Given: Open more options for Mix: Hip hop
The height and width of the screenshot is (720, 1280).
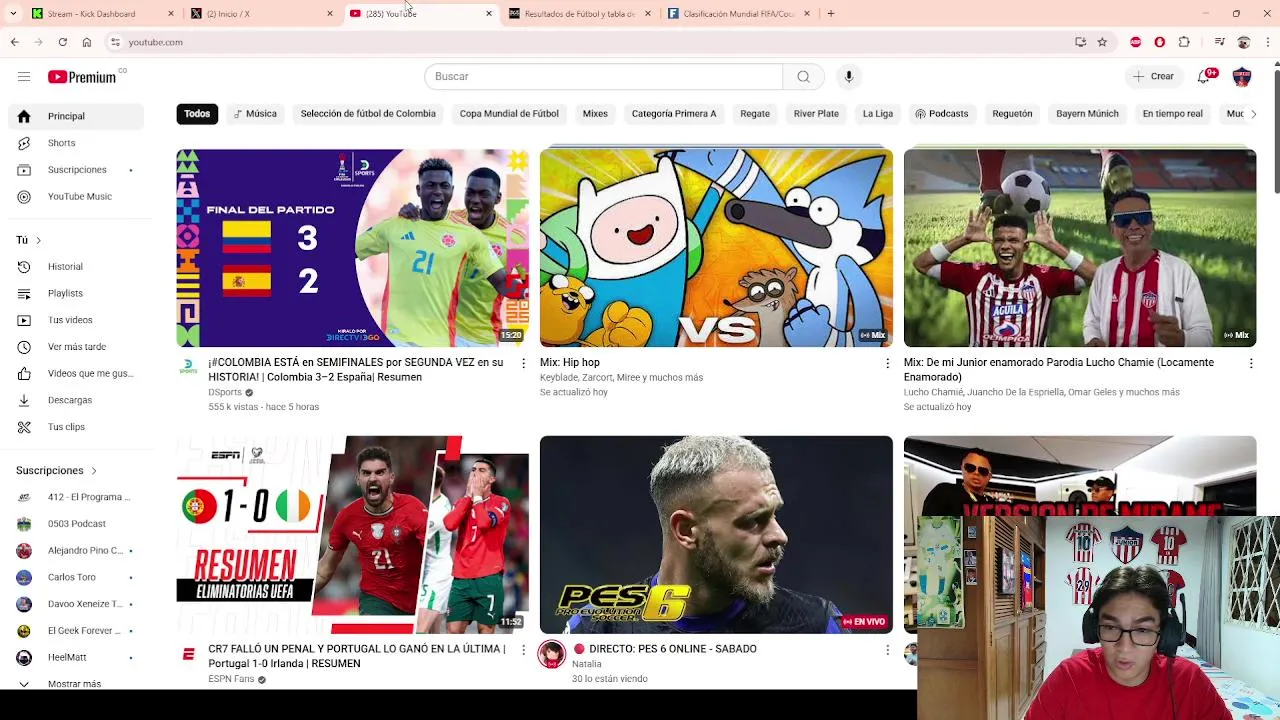Looking at the screenshot, I should [x=887, y=363].
